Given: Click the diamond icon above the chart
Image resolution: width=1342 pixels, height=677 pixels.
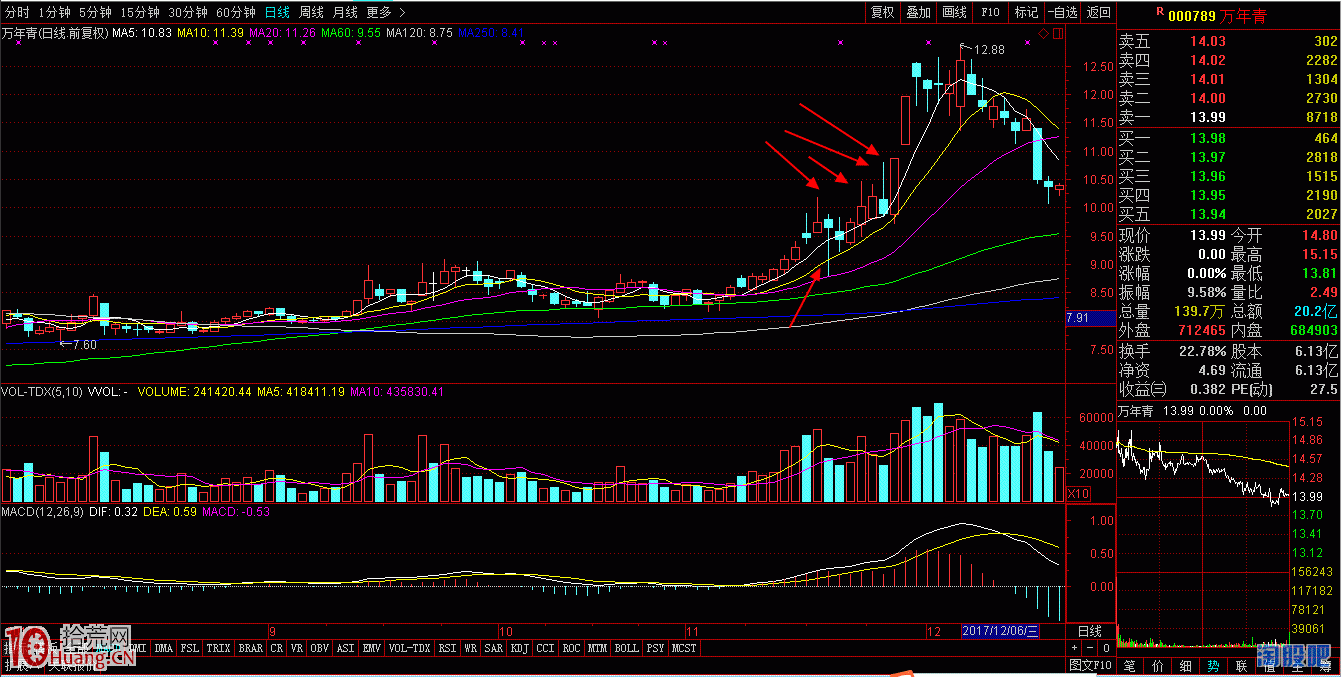Looking at the screenshot, I should (1044, 33).
